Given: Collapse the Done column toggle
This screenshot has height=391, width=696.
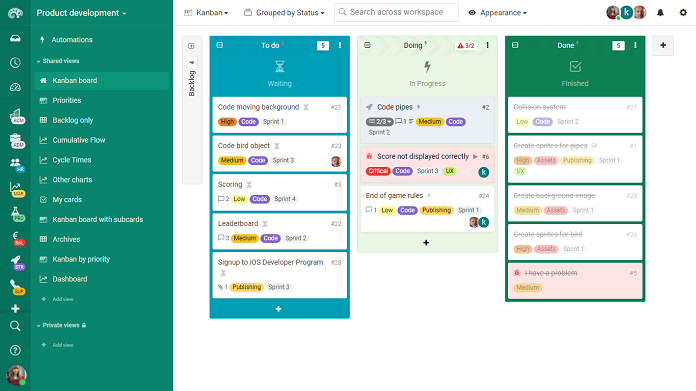Looking at the screenshot, I should tap(515, 45).
